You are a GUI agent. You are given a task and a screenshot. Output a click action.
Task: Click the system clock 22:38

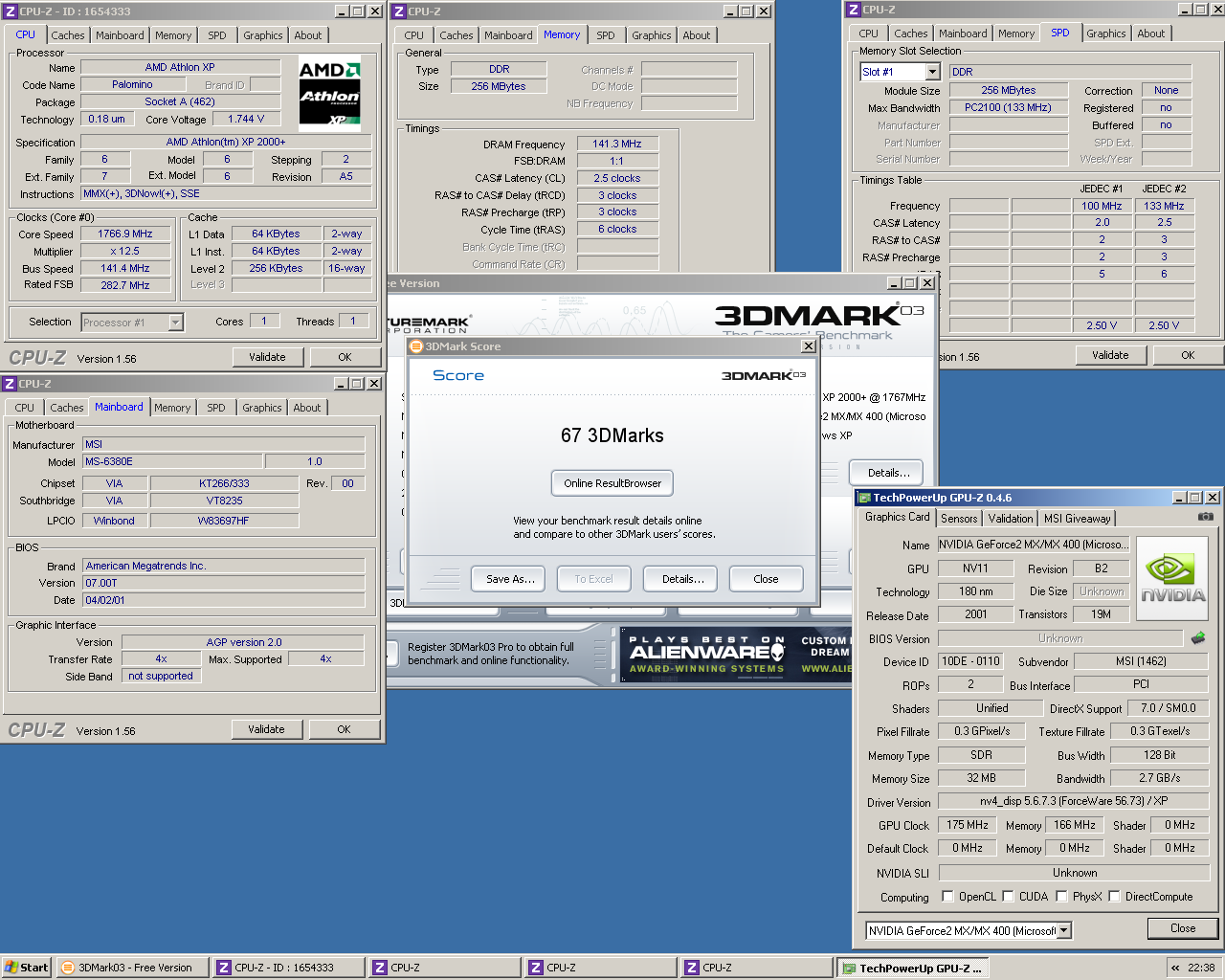coord(1201,968)
